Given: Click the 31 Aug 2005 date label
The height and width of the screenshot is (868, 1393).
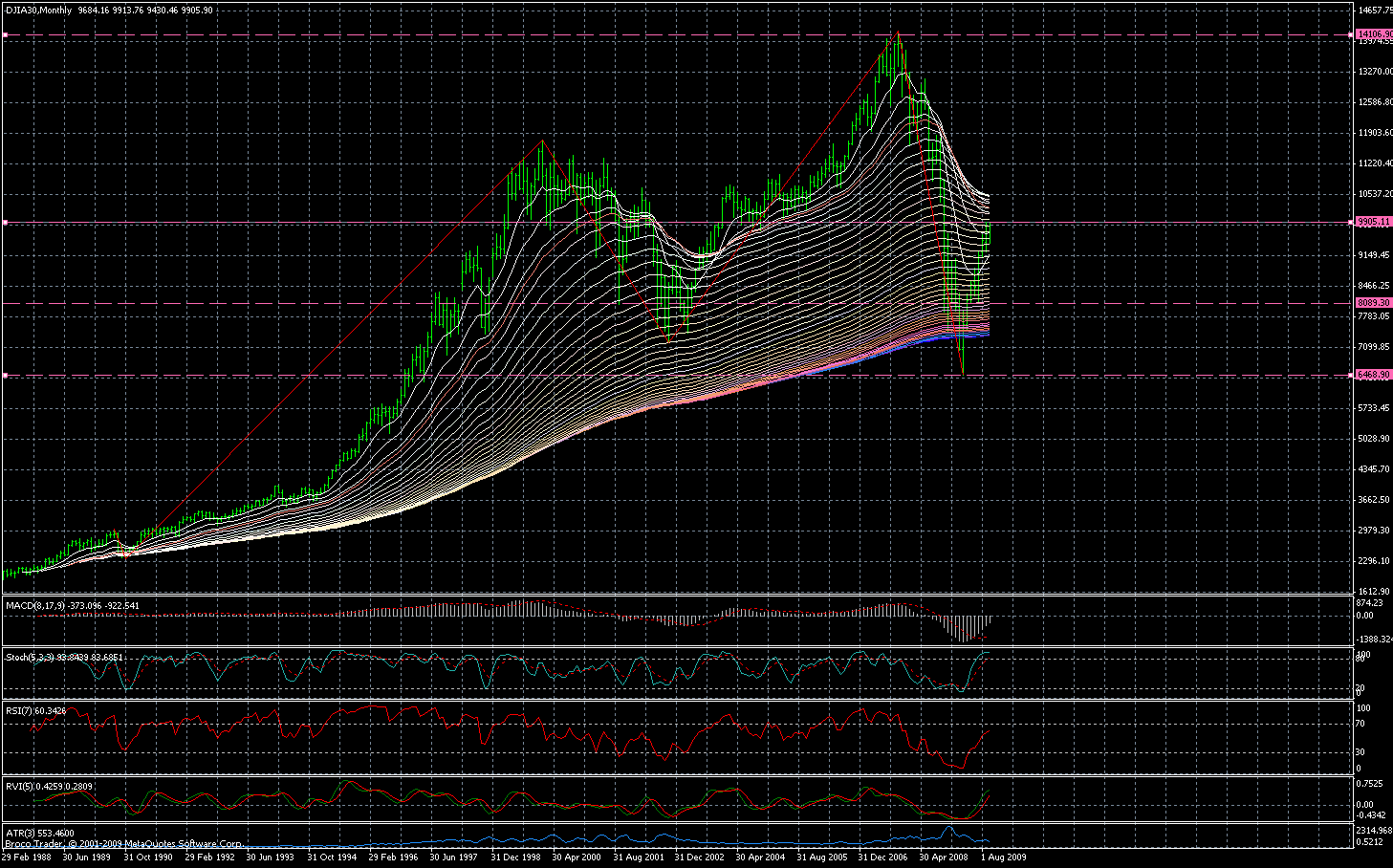Looking at the screenshot, I should coord(821,857).
